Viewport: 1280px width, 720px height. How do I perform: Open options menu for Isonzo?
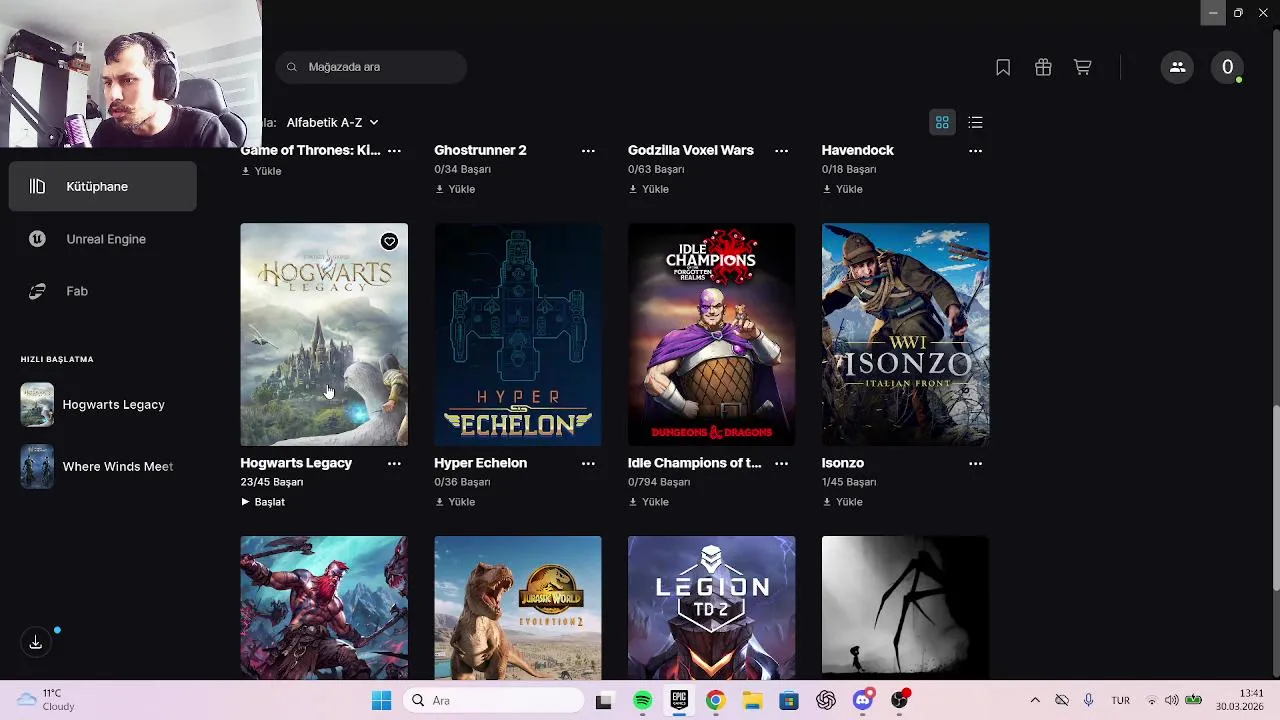[976, 463]
